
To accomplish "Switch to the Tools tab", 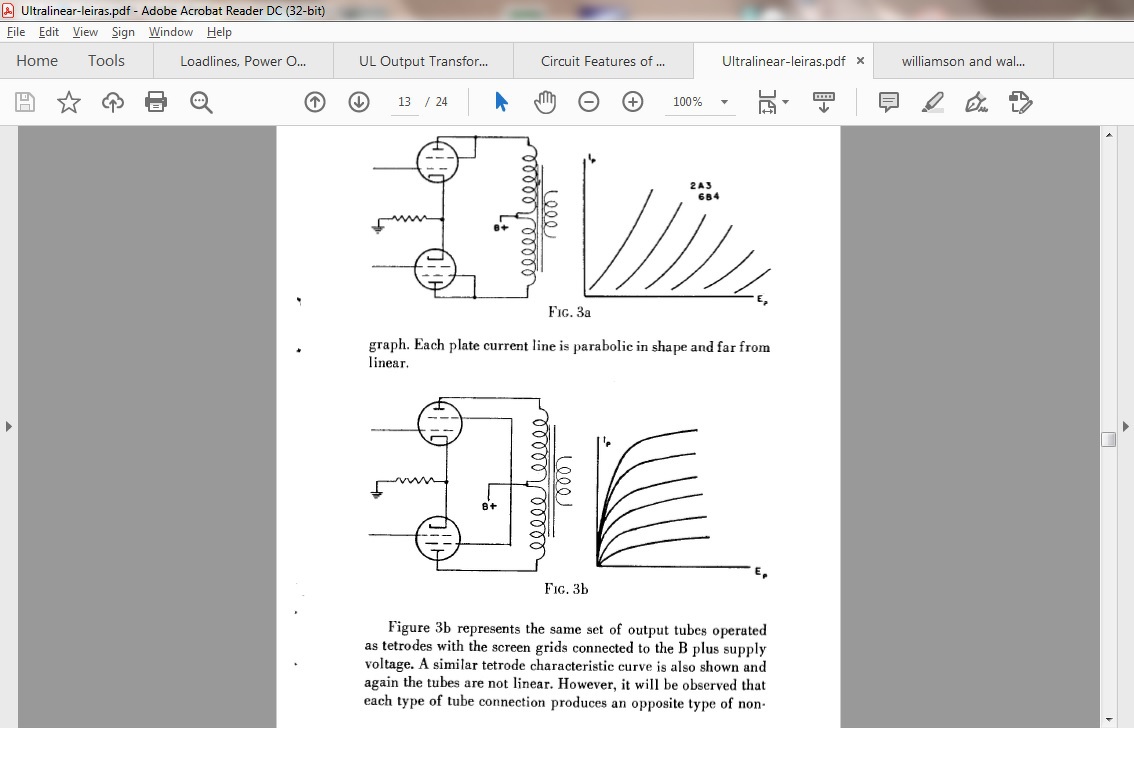I will pos(106,61).
